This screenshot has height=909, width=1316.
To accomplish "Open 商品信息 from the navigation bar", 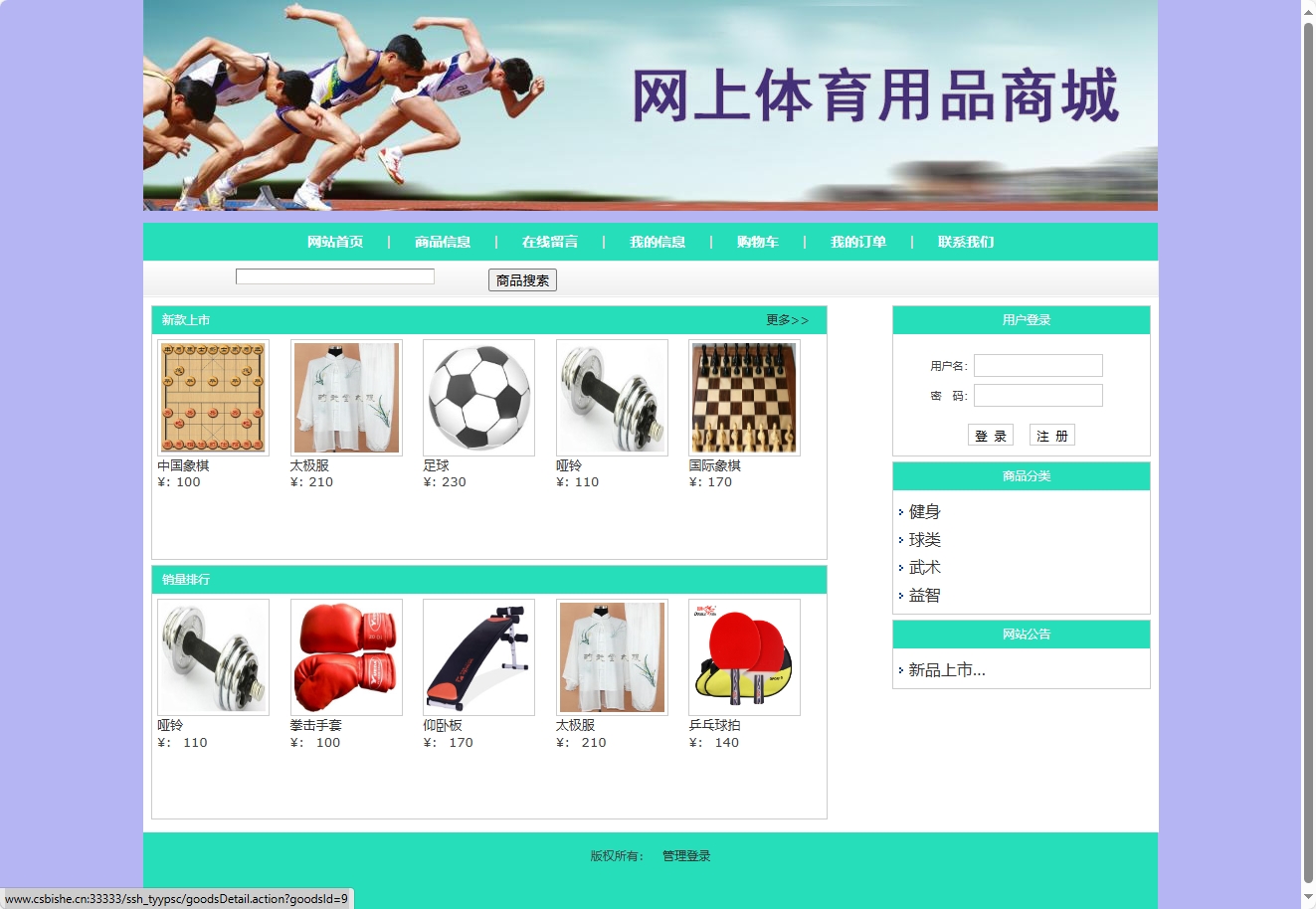I will (x=442, y=241).
